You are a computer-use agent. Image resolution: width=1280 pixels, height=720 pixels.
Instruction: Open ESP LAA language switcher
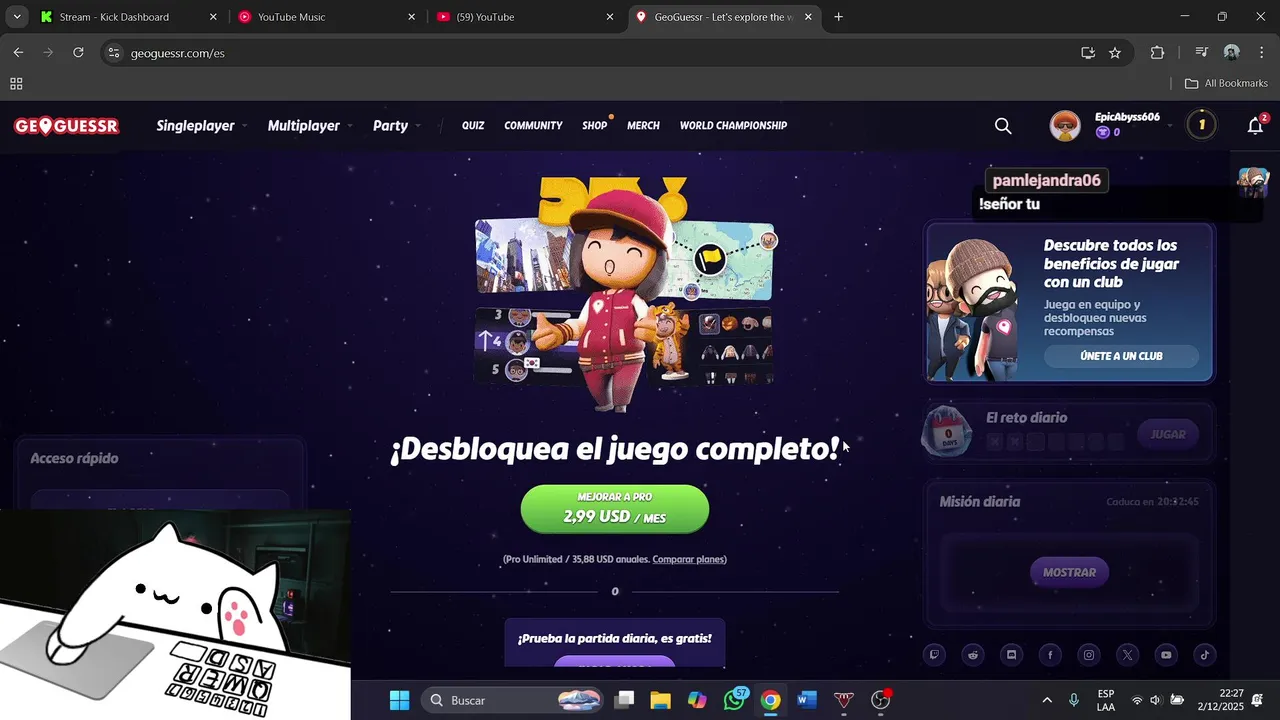[x=1106, y=700]
